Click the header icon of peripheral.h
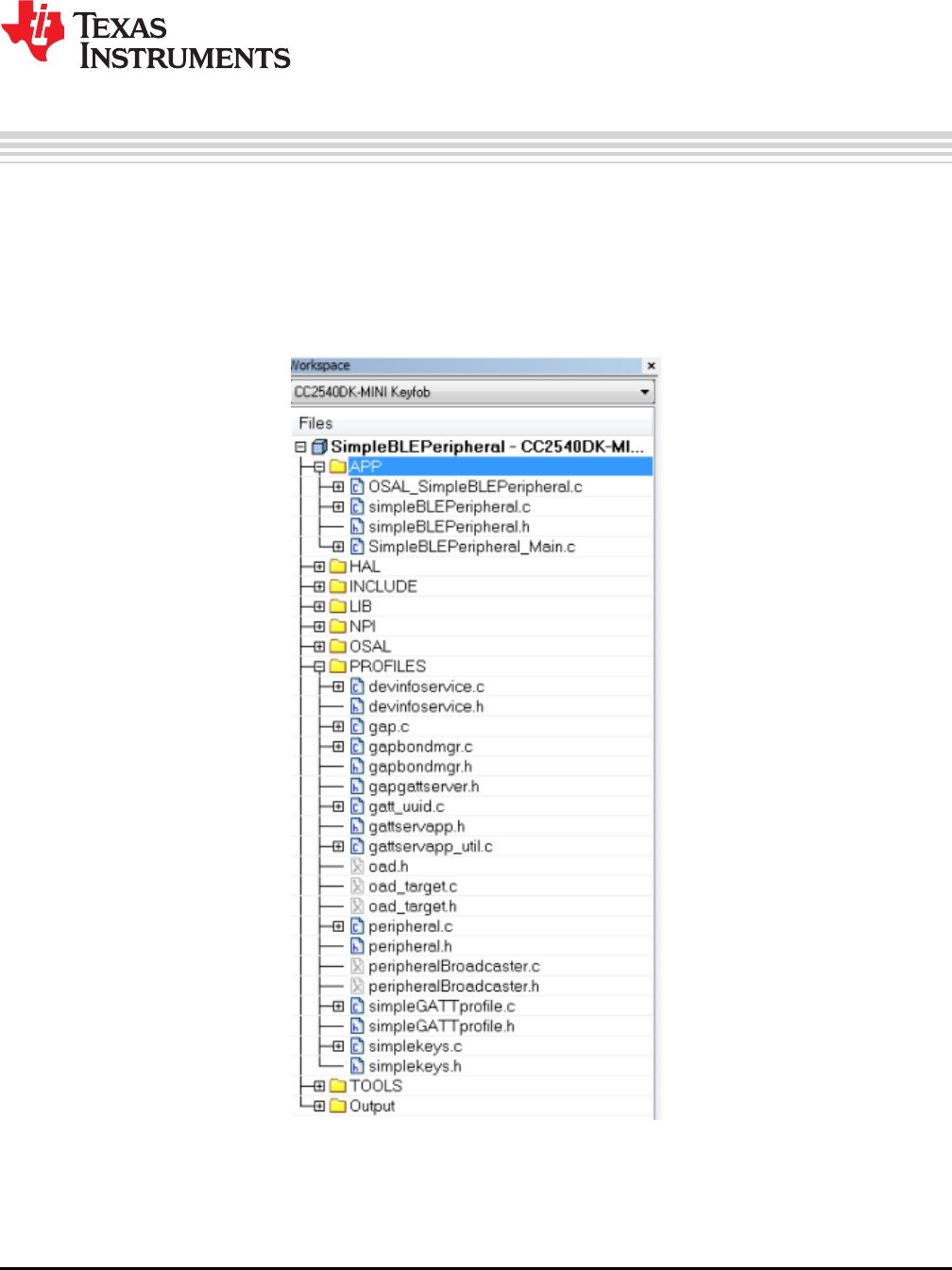952x1270 pixels. [357, 946]
